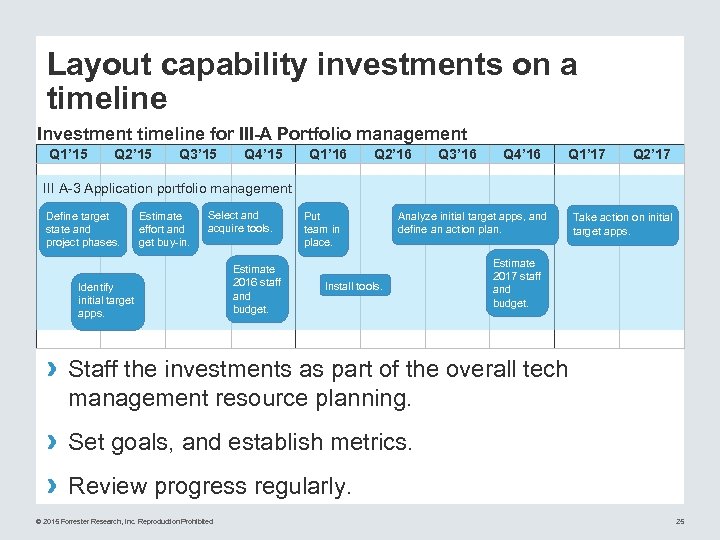Select the 'Put team in place' box
This screenshot has height=540, width=720.
323,229
